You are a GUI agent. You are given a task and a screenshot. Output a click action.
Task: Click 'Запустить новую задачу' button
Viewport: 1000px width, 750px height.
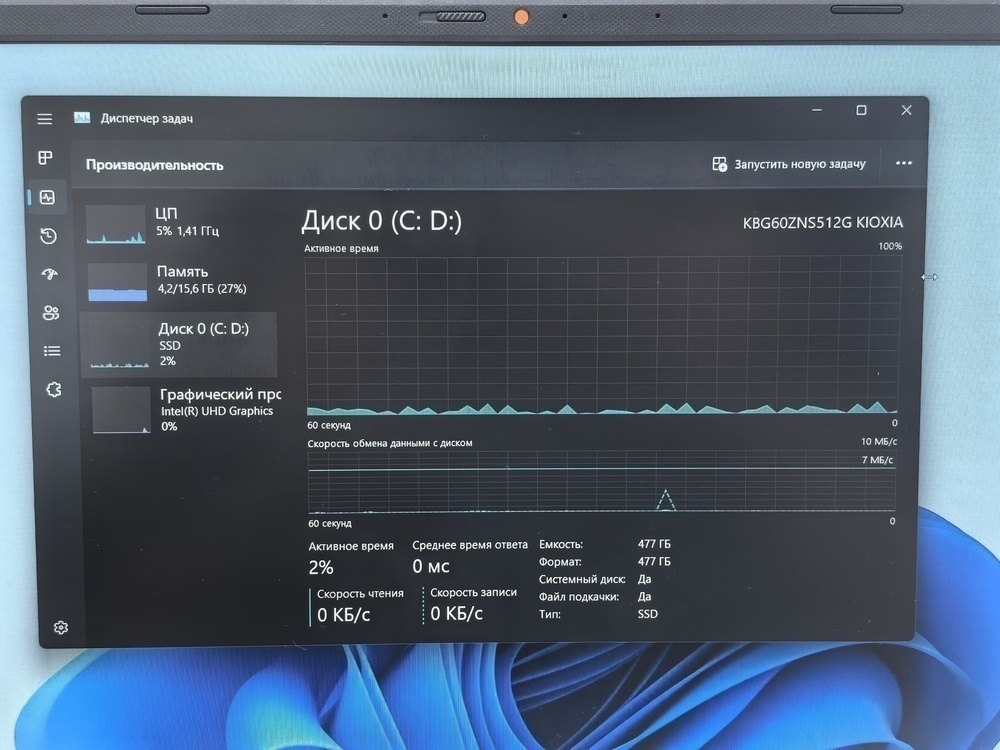789,164
